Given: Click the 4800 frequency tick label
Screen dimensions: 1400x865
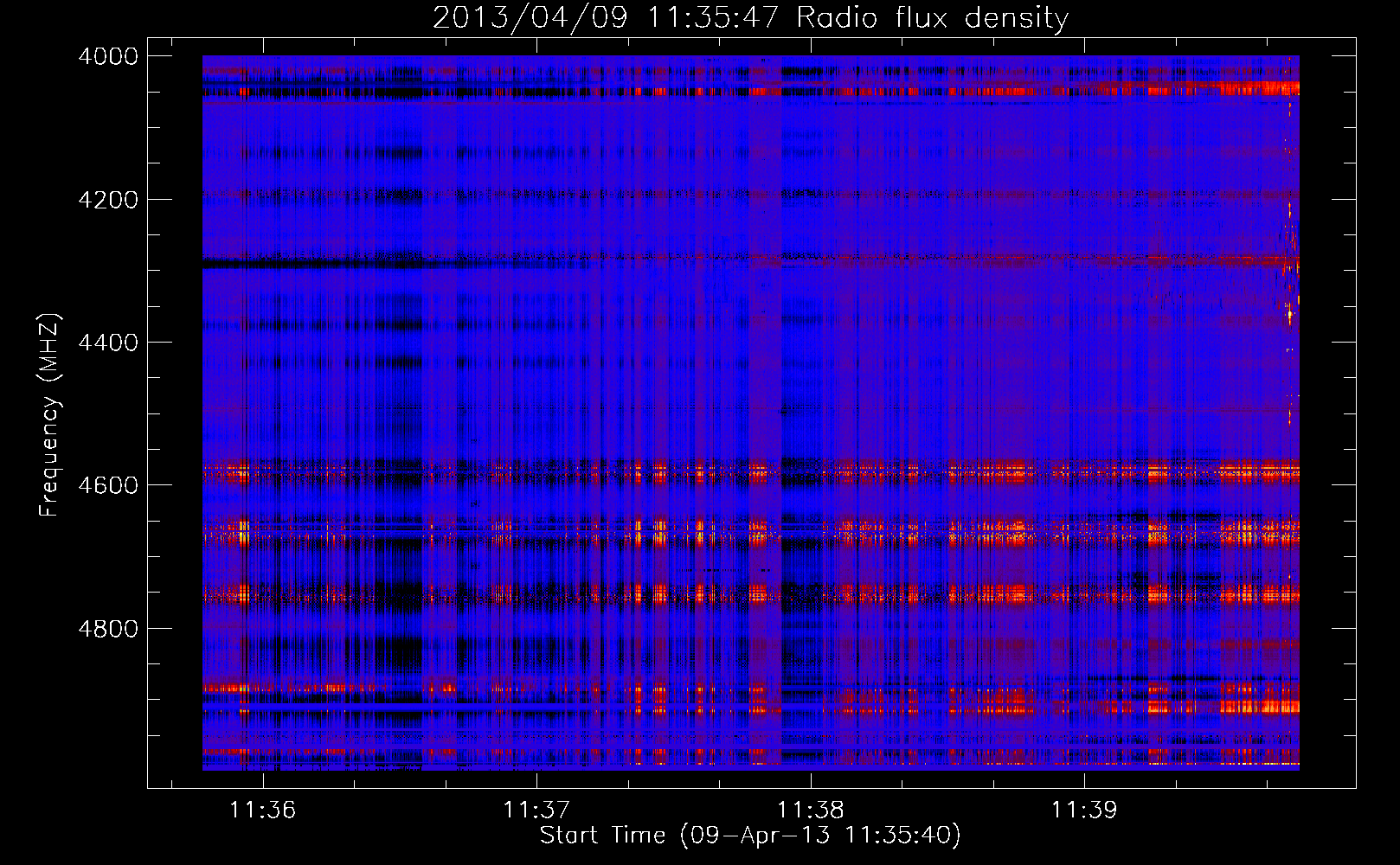Looking at the screenshot, I should click(x=108, y=629).
